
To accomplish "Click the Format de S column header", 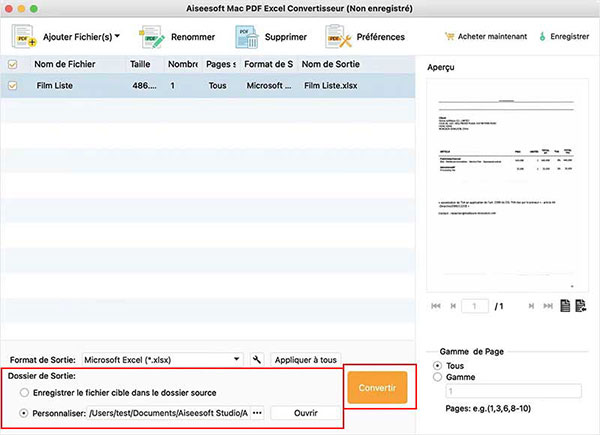I will [x=269, y=64].
